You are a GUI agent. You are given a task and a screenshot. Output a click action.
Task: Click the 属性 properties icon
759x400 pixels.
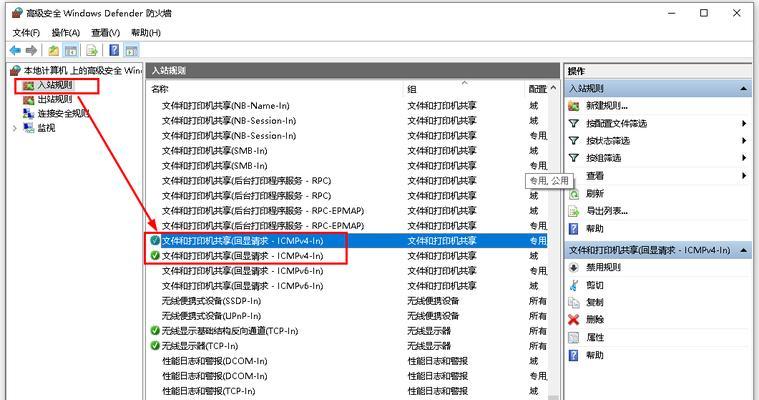click(574, 338)
